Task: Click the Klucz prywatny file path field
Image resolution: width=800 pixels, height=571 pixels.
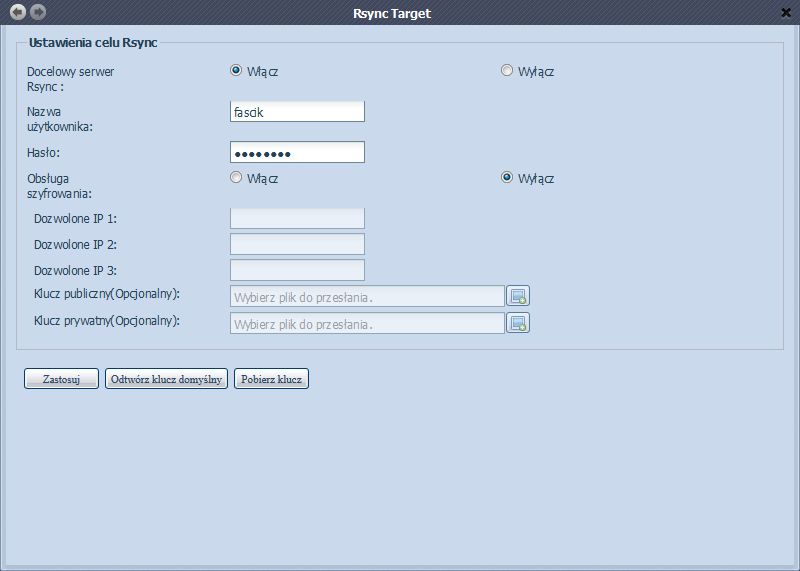Action: (367, 323)
